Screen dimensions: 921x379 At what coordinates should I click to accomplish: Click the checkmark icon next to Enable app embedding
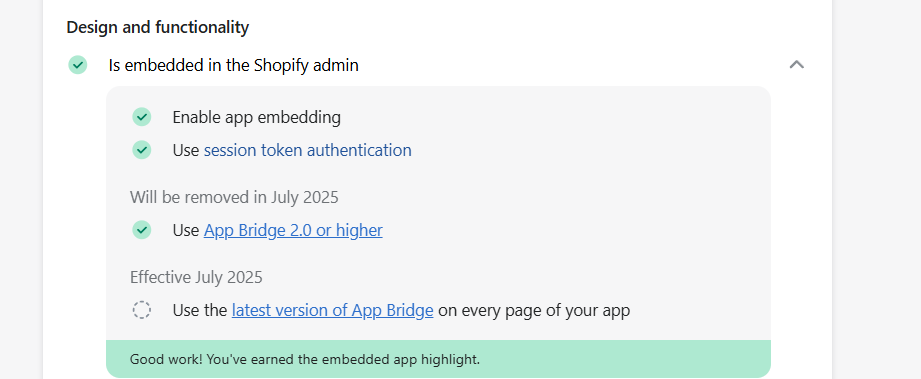coord(142,117)
